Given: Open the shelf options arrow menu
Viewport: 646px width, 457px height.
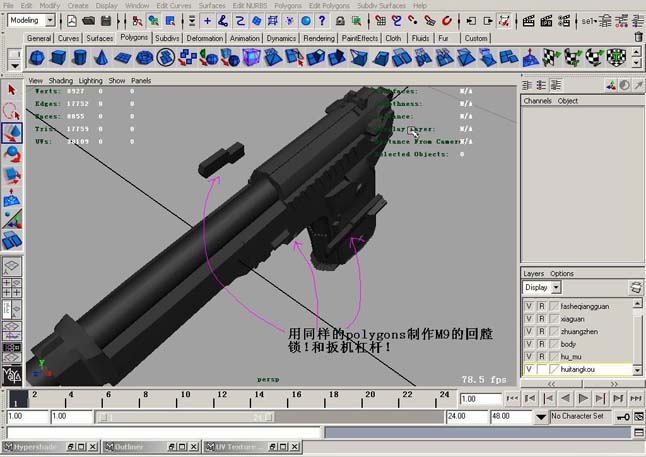Looking at the screenshot, I should [x=14, y=66].
